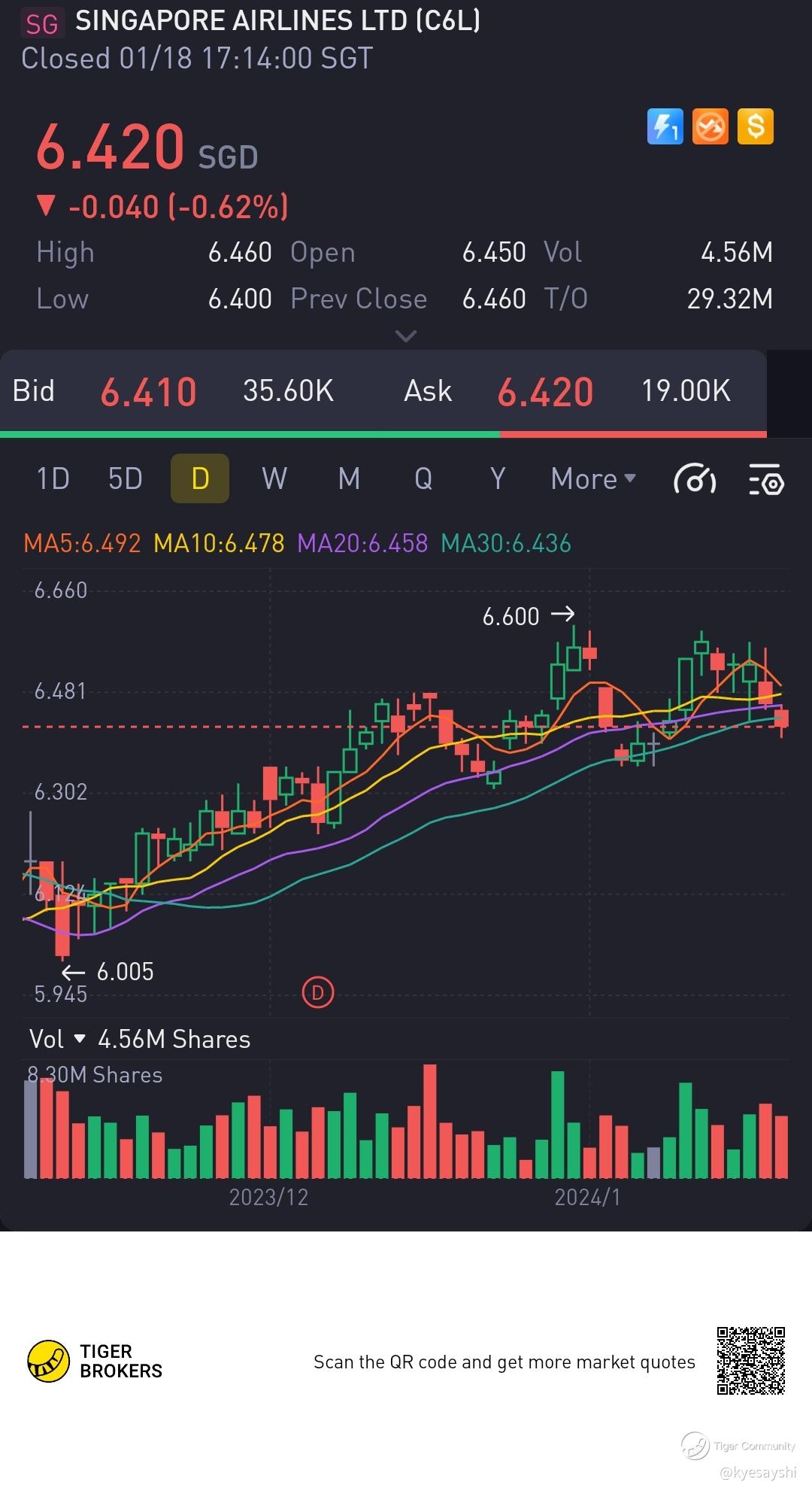Screen dimensions: 812x1491
Task: Tap the MA30:6.436 indicator label
Action: (x=506, y=543)
